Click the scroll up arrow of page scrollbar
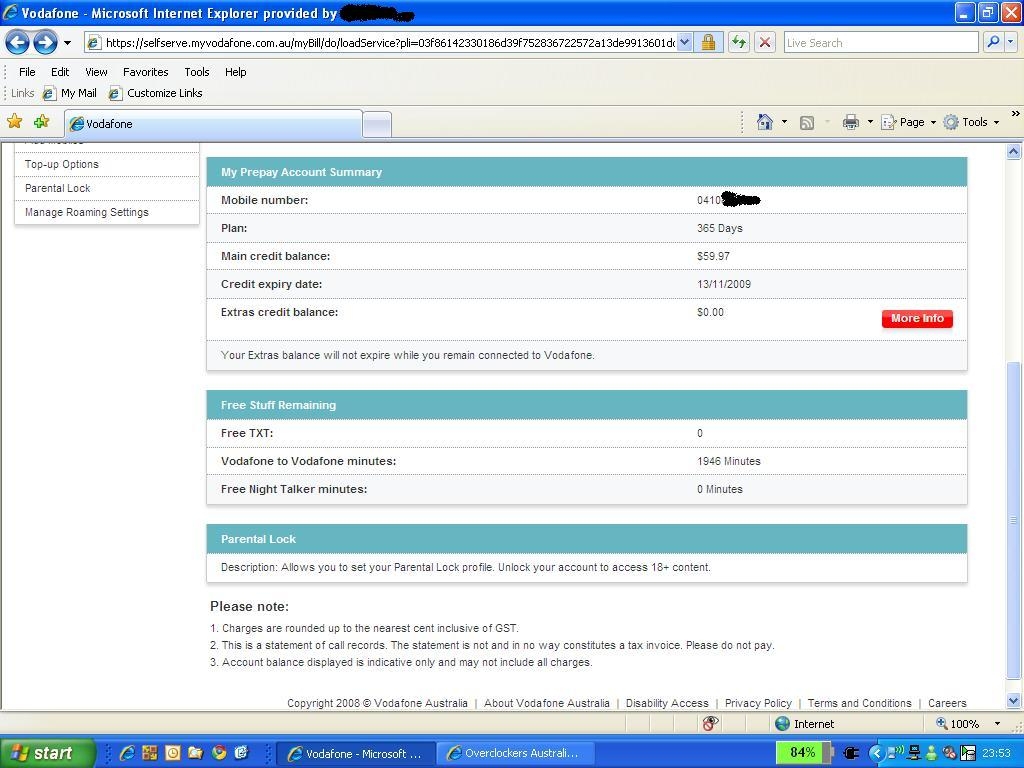 1014,152
